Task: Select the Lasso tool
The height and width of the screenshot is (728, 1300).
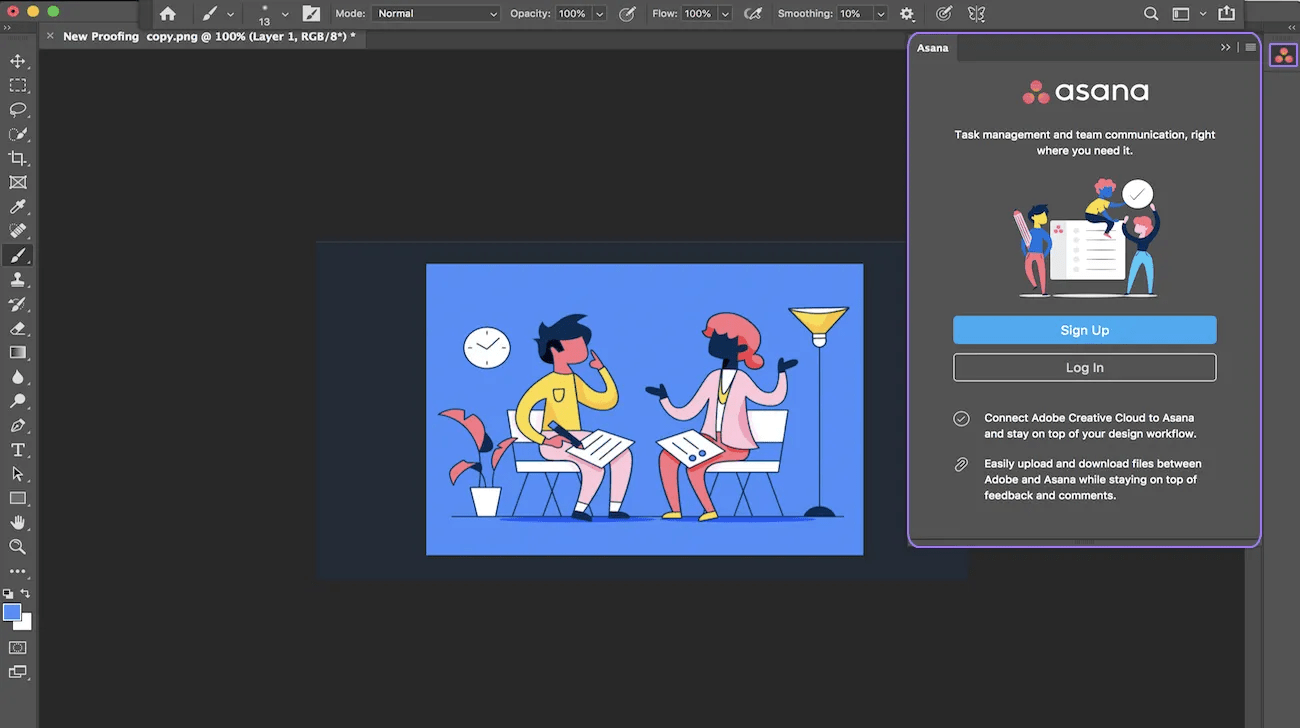Action: coord(17,110)
